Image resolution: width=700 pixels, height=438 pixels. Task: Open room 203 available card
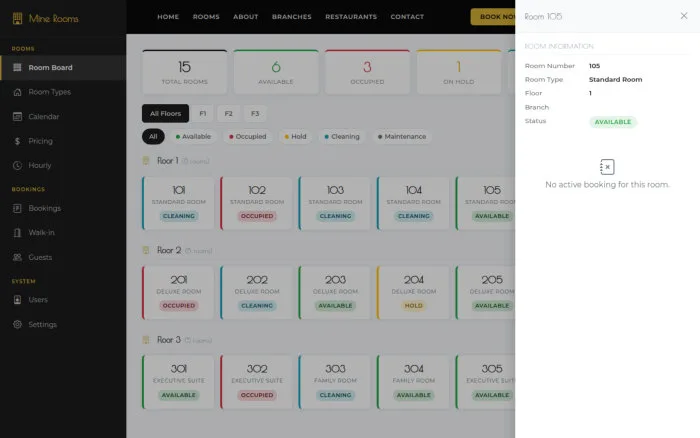[x=335, y=292]
